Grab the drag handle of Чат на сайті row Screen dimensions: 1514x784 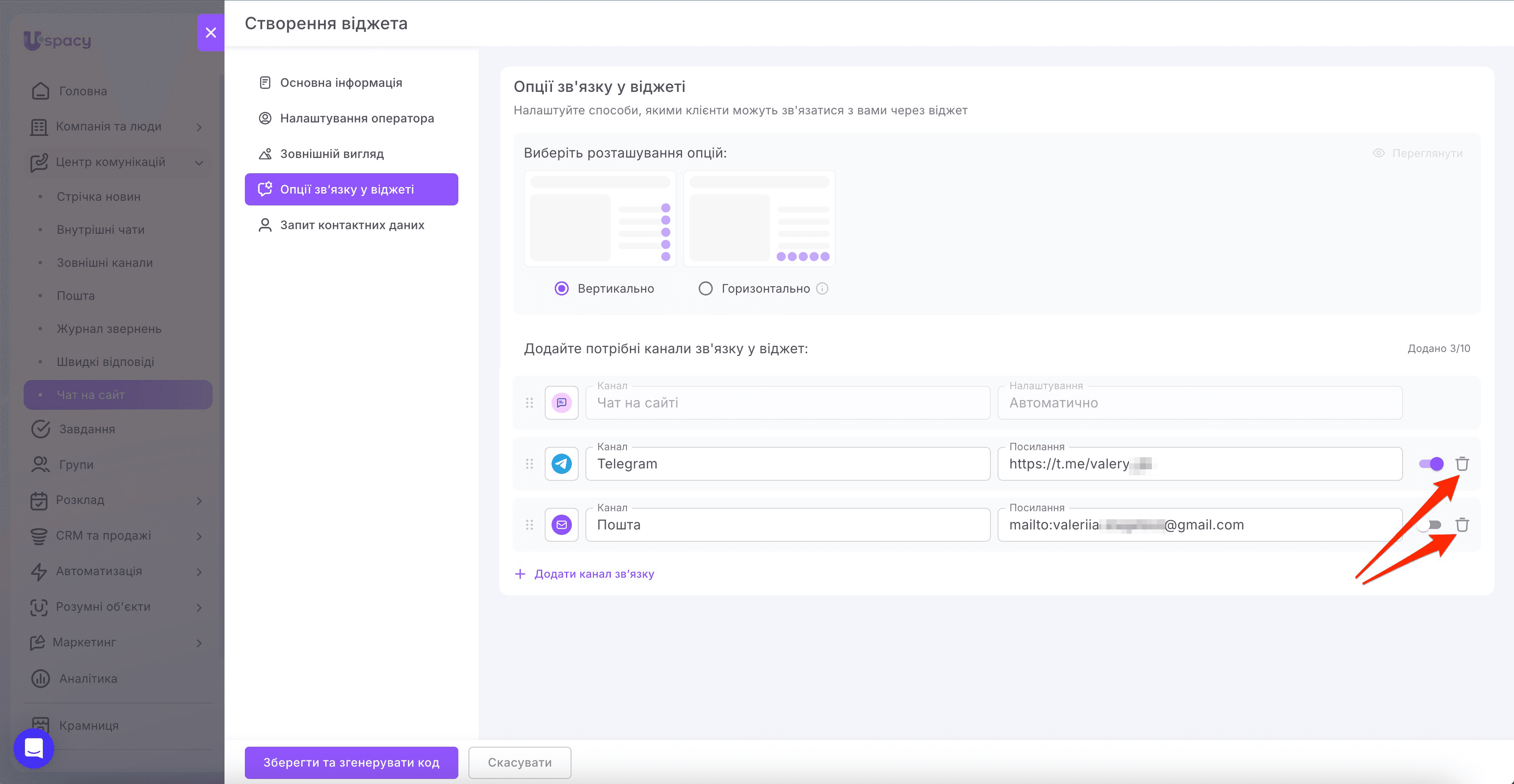[529, 402]
